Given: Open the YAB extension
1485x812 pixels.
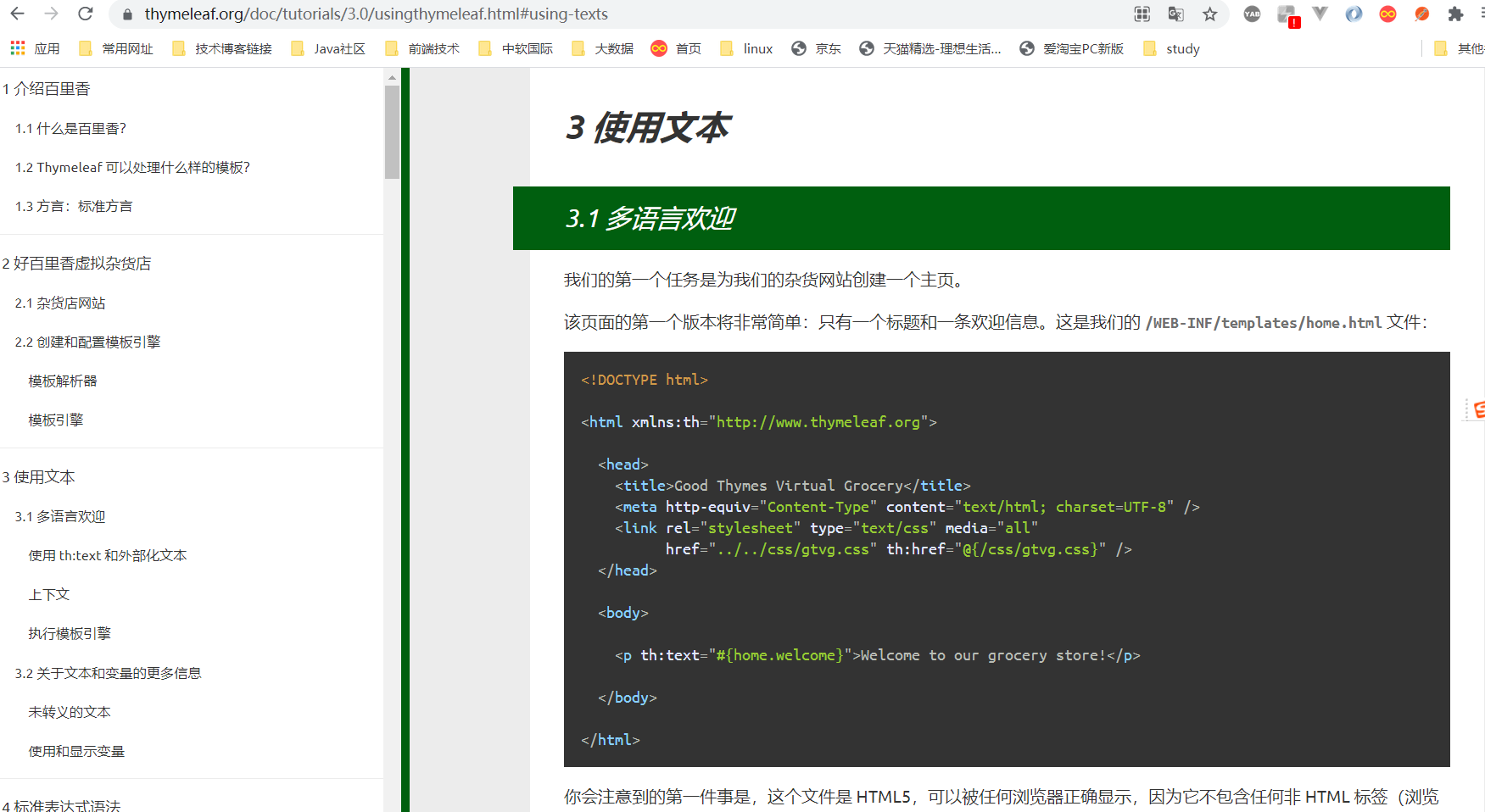Looking at the screenshot, I should click(1252, 14).
